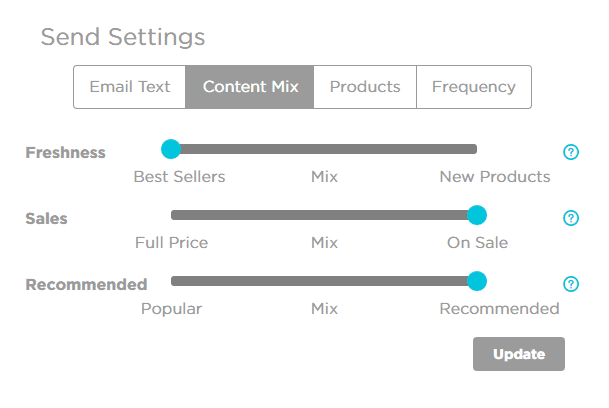Screen dimensions: 609x408
Task: Click the Sales slider handle
Action: coord(477,215)
